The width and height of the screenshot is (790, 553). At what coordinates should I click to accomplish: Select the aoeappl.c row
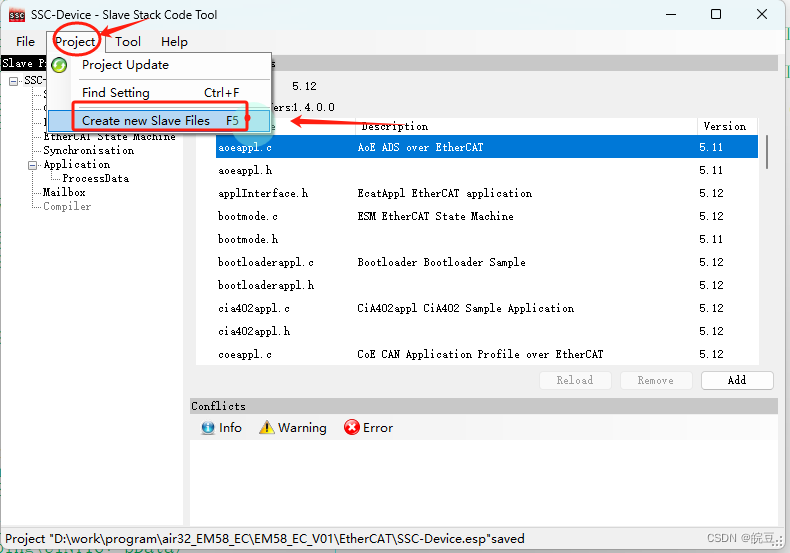[487, 147]
